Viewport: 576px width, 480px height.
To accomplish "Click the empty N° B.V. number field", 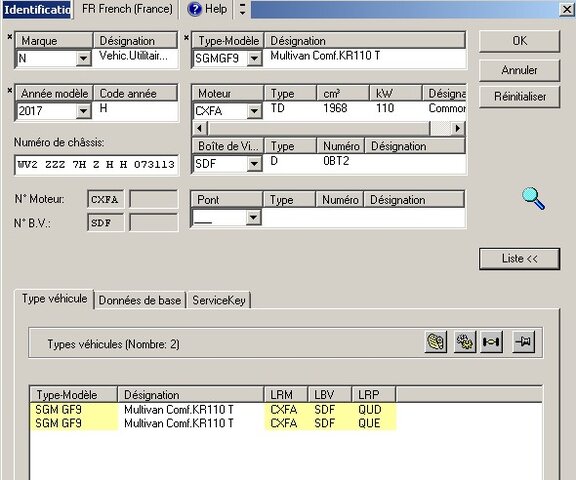I will click(154, 223).
